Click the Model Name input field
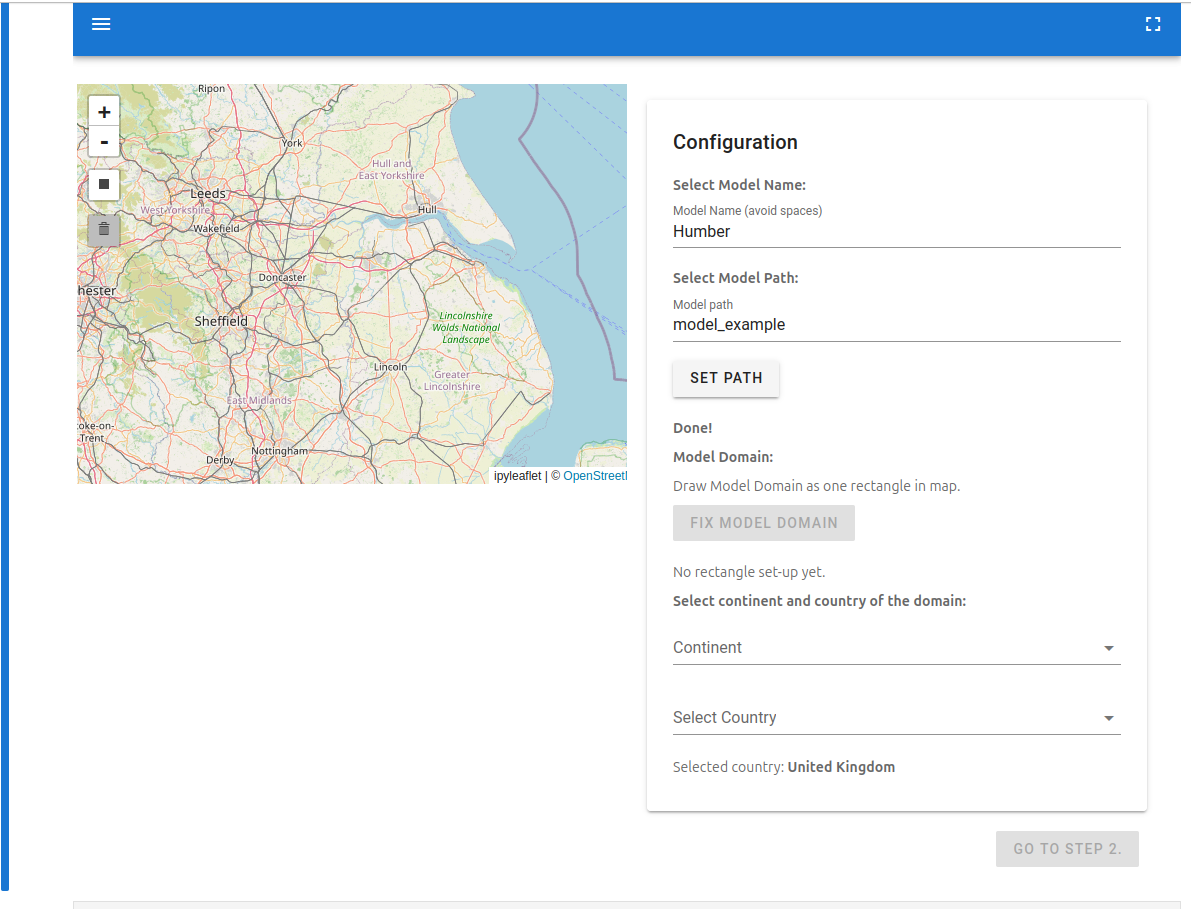This screenshot has width=1191, height=909. pos(896,232)
